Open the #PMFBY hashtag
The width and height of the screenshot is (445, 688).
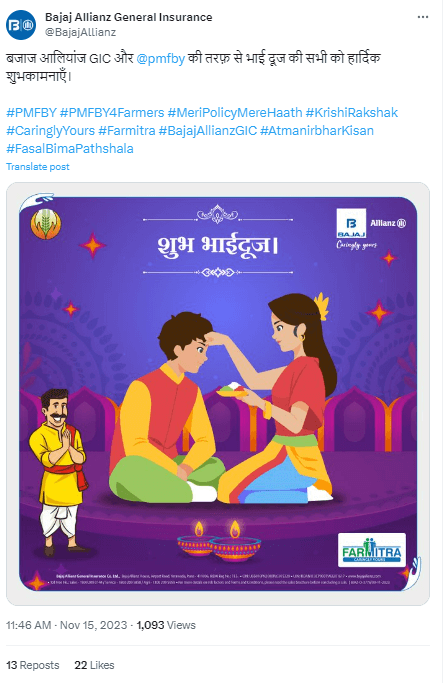(32, 113)
